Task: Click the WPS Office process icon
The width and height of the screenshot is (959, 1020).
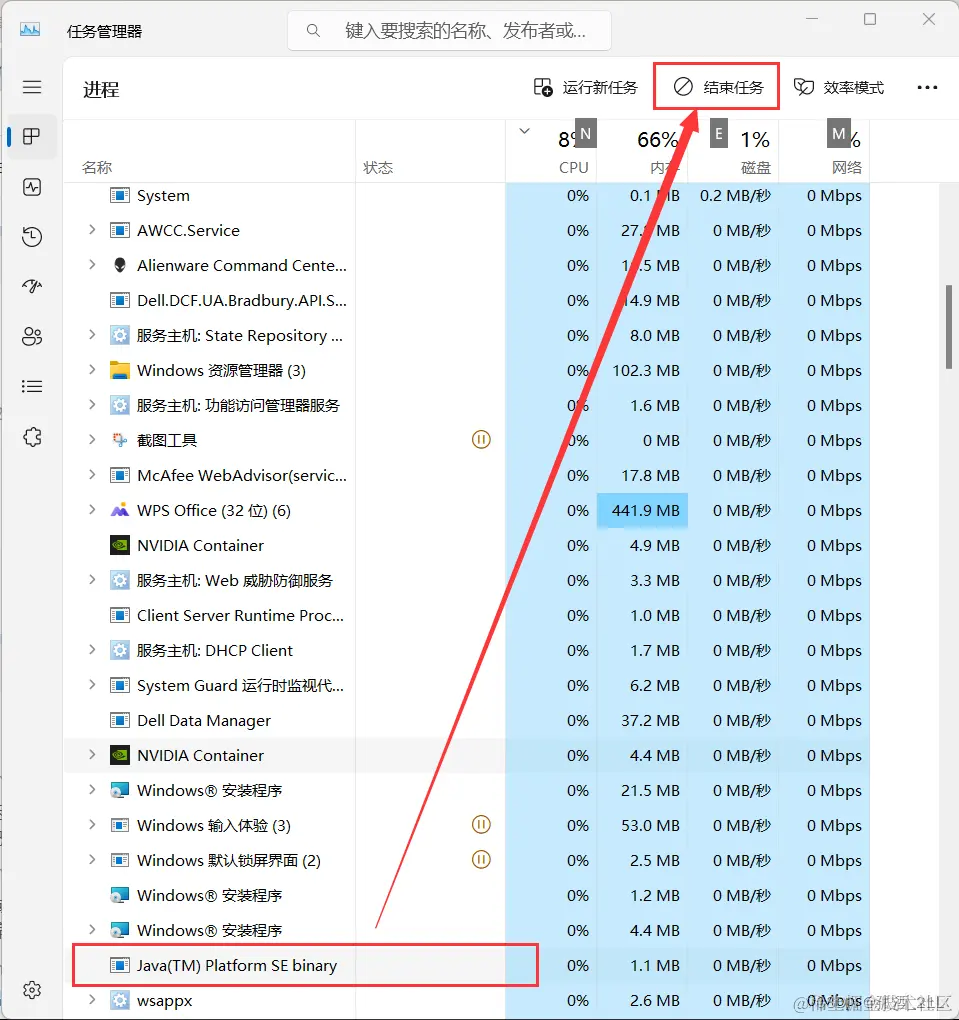Action: [x=120, y=511]
